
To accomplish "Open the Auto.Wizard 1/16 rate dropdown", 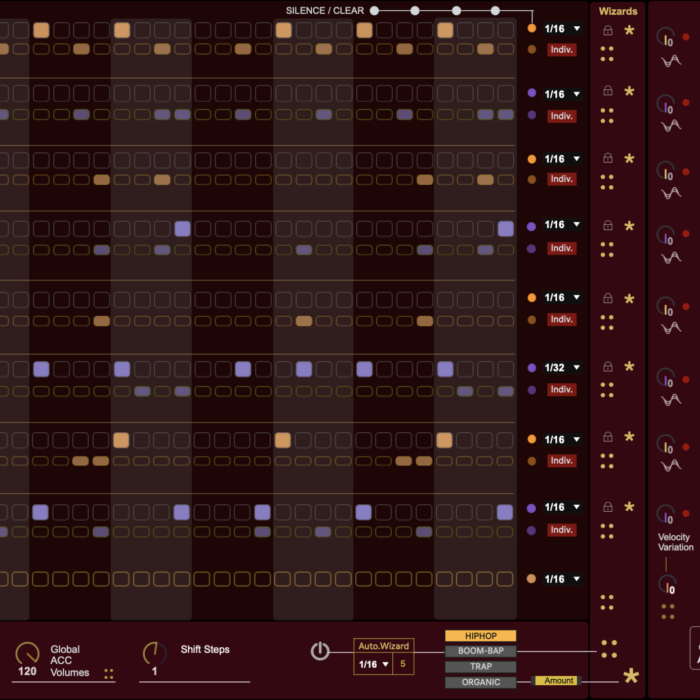I will [373, 664].
